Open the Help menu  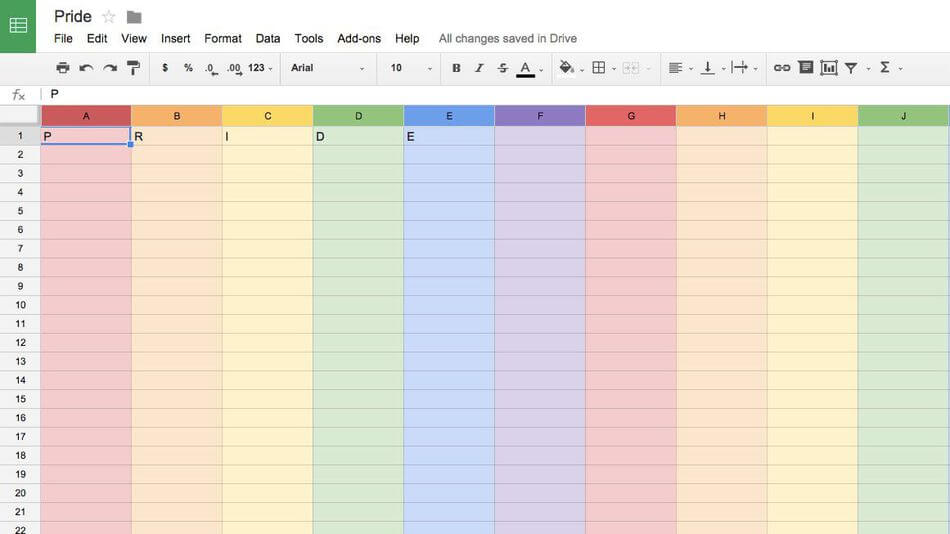coord(407,38)
